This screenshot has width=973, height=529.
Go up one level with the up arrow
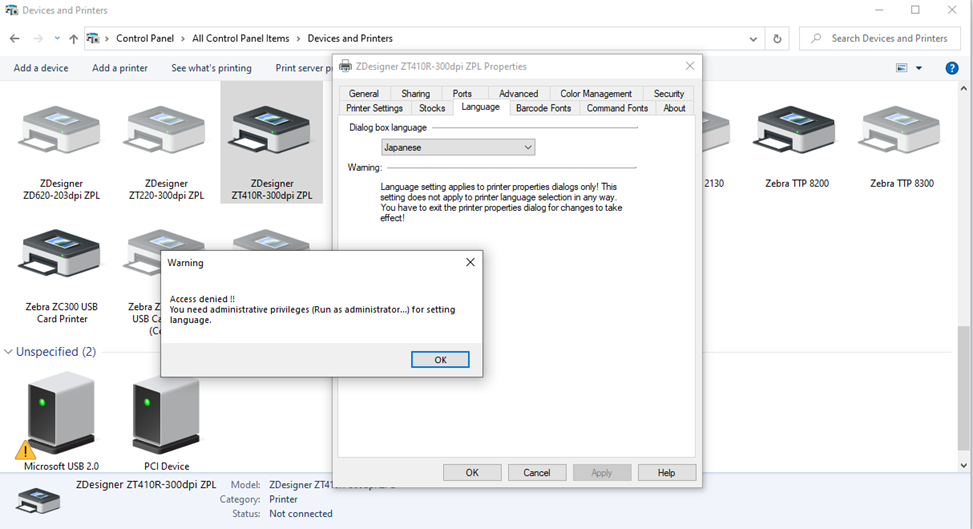click(x=73, y=38)
